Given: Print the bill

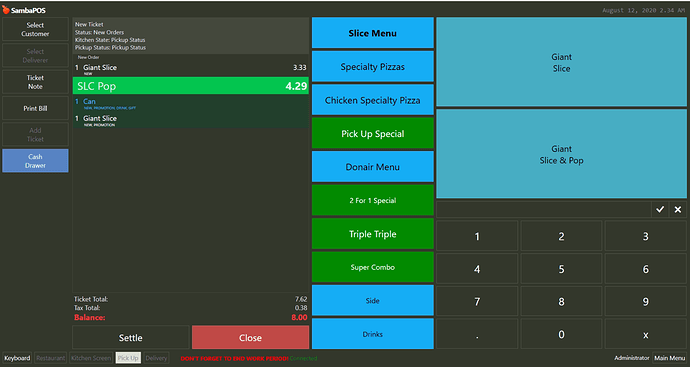Looking at the screenshot, I should [x=35, y=108].
